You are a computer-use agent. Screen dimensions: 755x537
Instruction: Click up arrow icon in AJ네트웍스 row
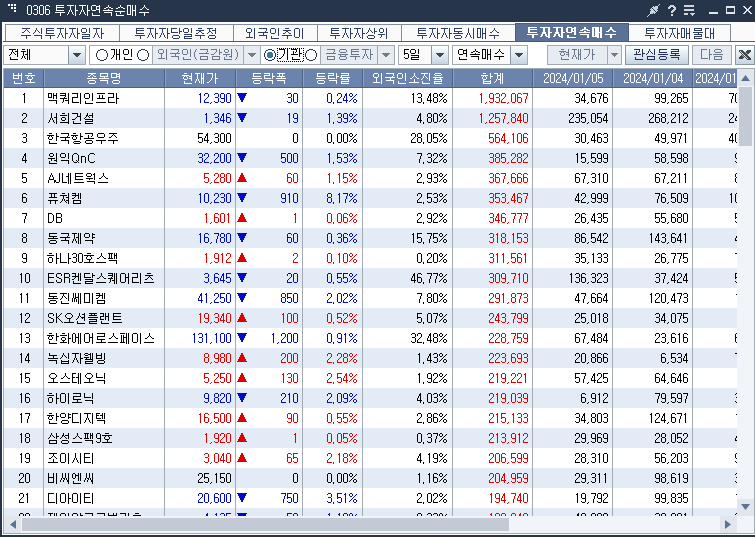[242, 178]
